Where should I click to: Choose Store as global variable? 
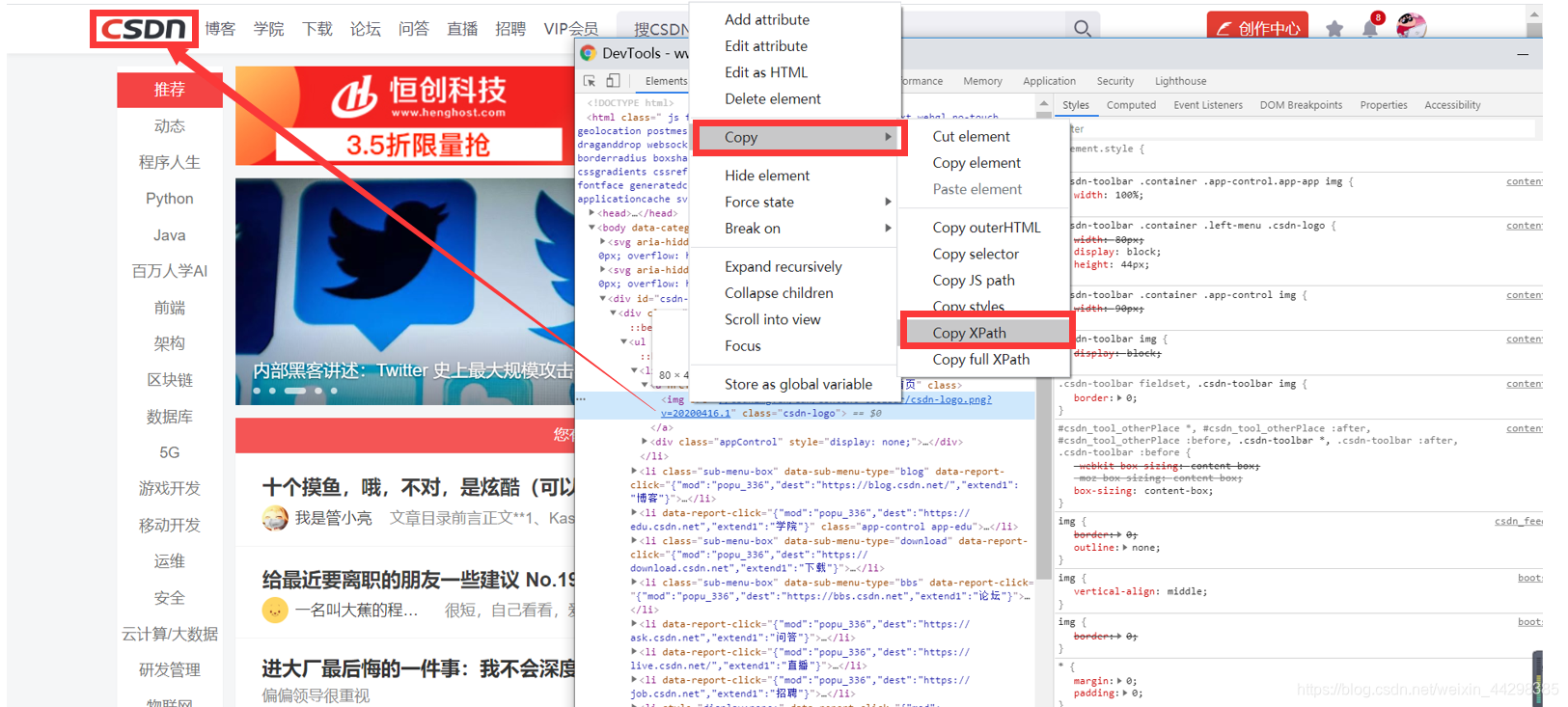798,385
